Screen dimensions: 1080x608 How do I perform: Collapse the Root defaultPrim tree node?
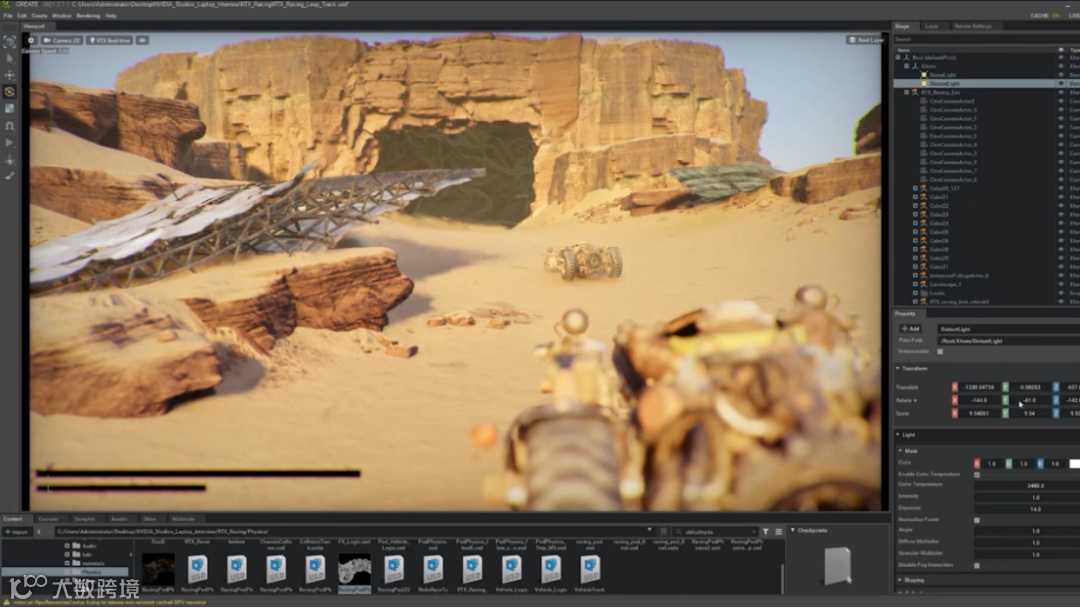898,58
